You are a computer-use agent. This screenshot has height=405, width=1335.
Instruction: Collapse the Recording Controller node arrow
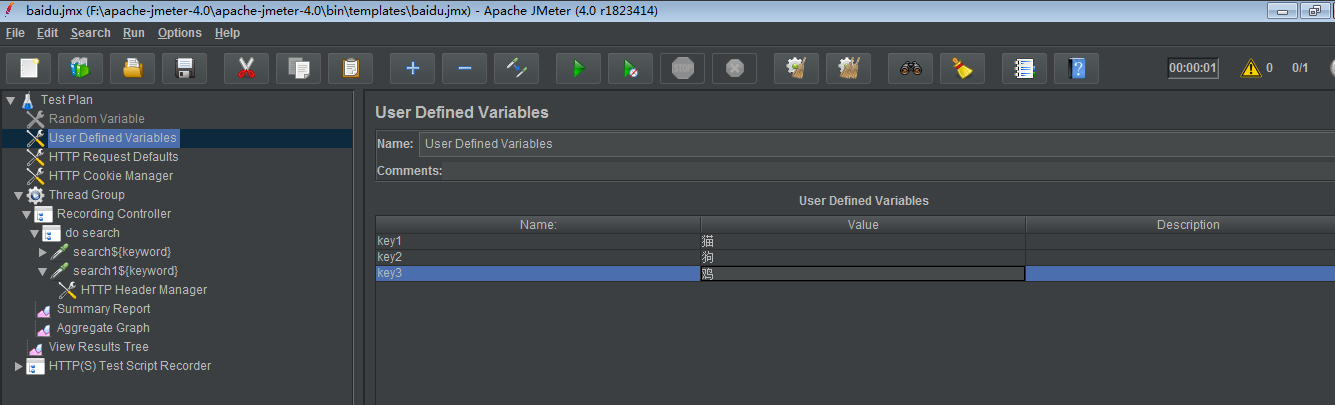[26, 214]
